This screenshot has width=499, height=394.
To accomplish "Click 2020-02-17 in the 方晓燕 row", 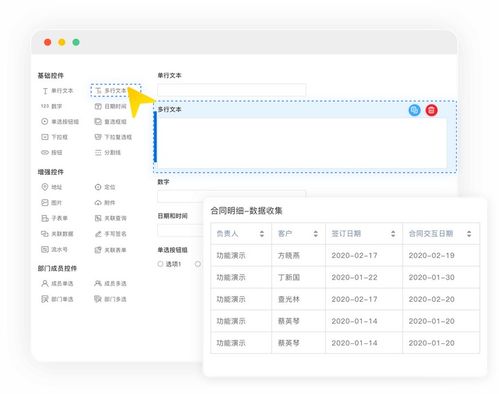I will coord(354,255).
